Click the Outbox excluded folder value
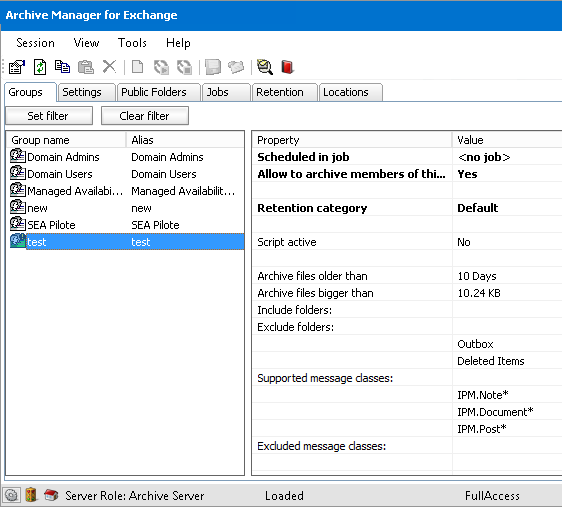Image resolution: width=562 pixels, height=507 pixels. 475,344
